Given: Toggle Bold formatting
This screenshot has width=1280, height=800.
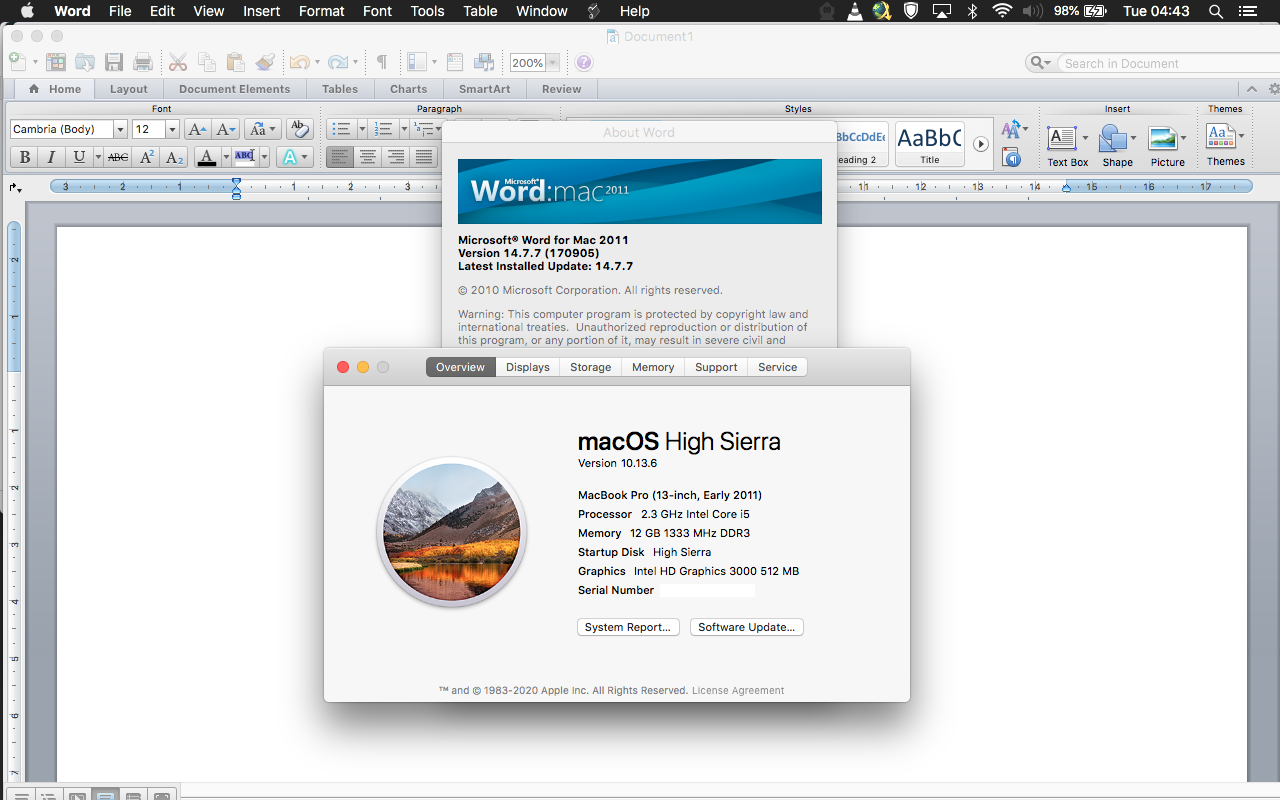Looking at the screenshot, I should pyautogui.click(x=25, y=157).
